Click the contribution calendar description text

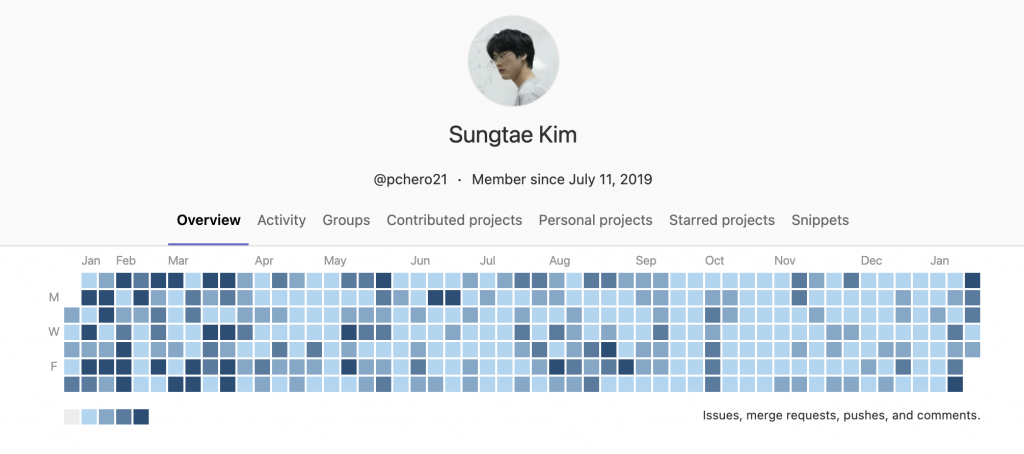pos(841,414)
